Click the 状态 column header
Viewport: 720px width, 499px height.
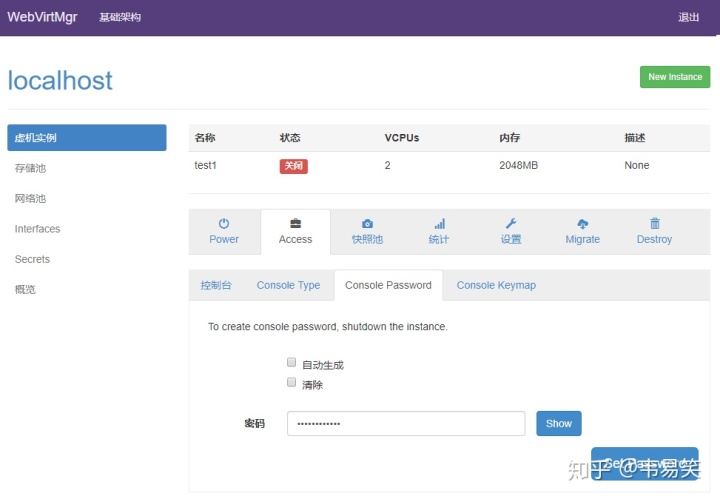click(290, 138)
